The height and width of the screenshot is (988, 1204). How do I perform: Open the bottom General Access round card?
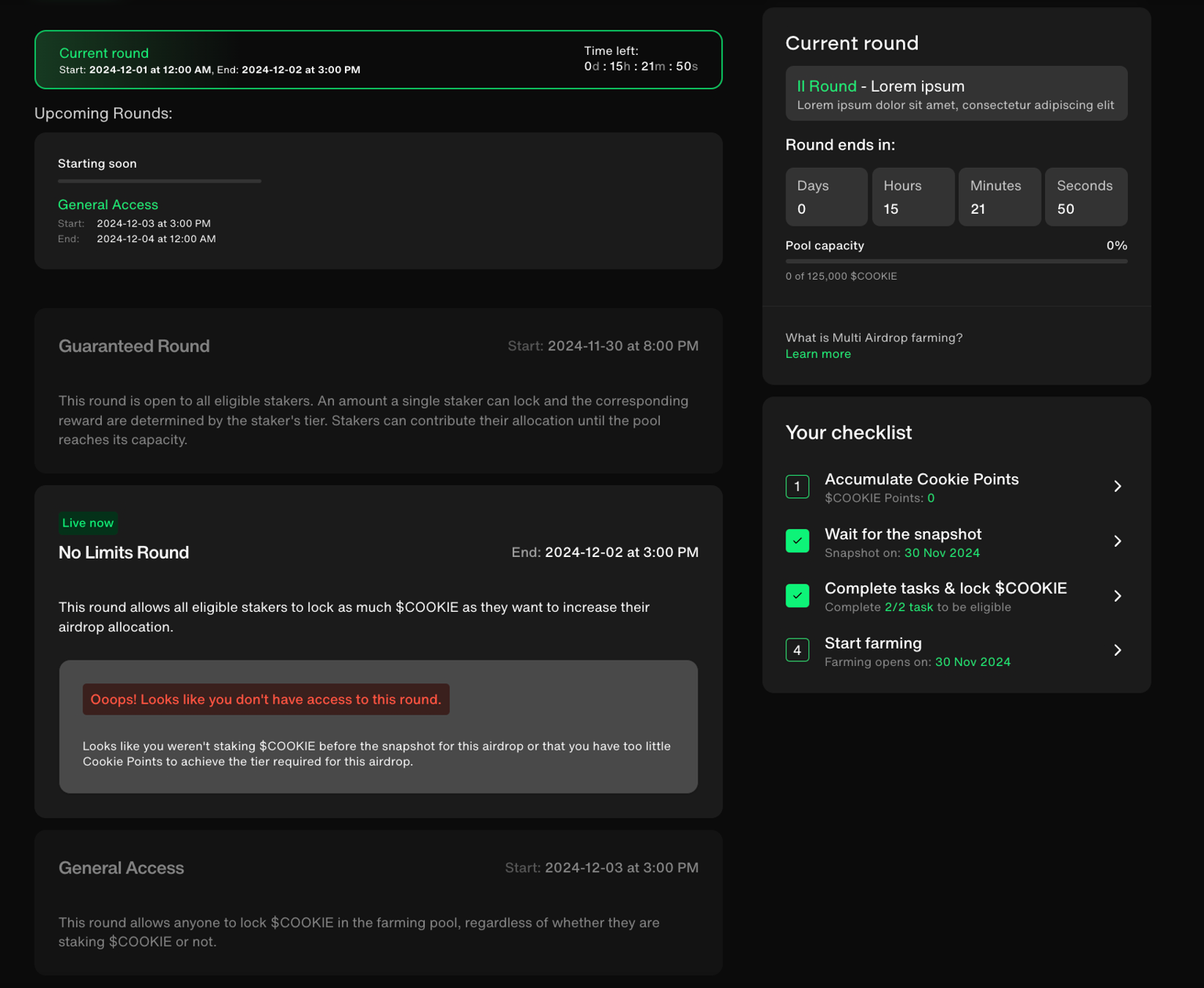pos(378,903)
